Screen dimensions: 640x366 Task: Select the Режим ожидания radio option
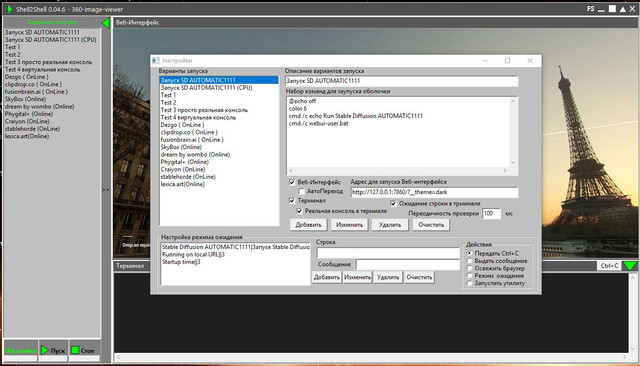(x=469, y=275)
